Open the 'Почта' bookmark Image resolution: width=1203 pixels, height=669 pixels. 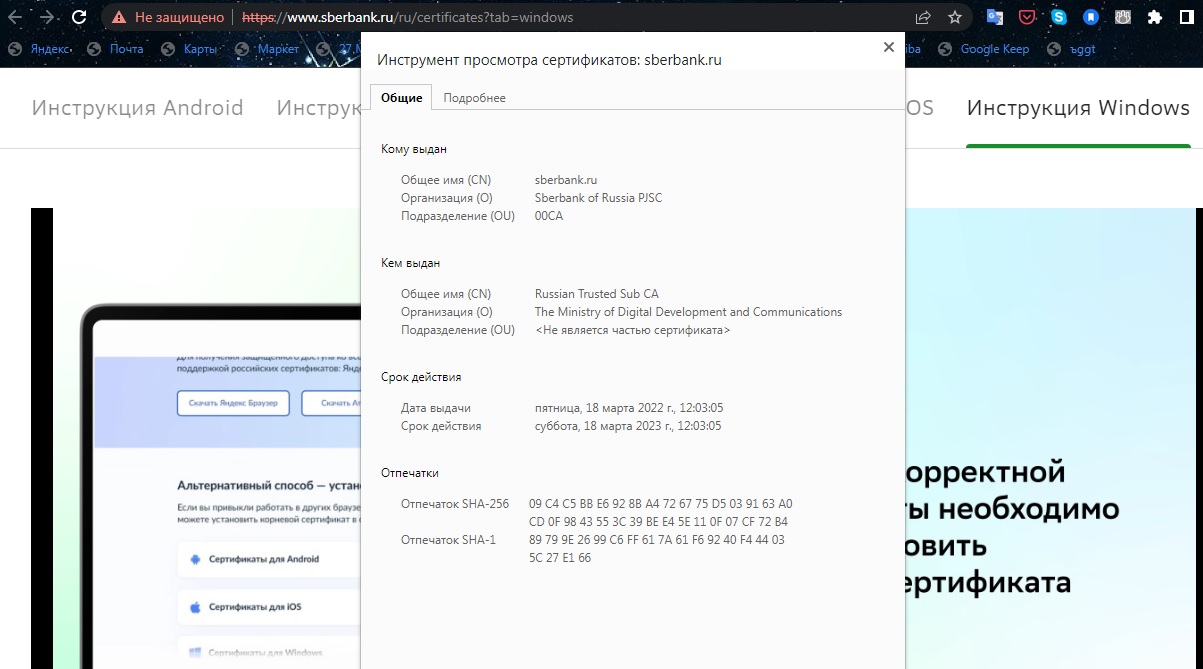click(115, 49)
